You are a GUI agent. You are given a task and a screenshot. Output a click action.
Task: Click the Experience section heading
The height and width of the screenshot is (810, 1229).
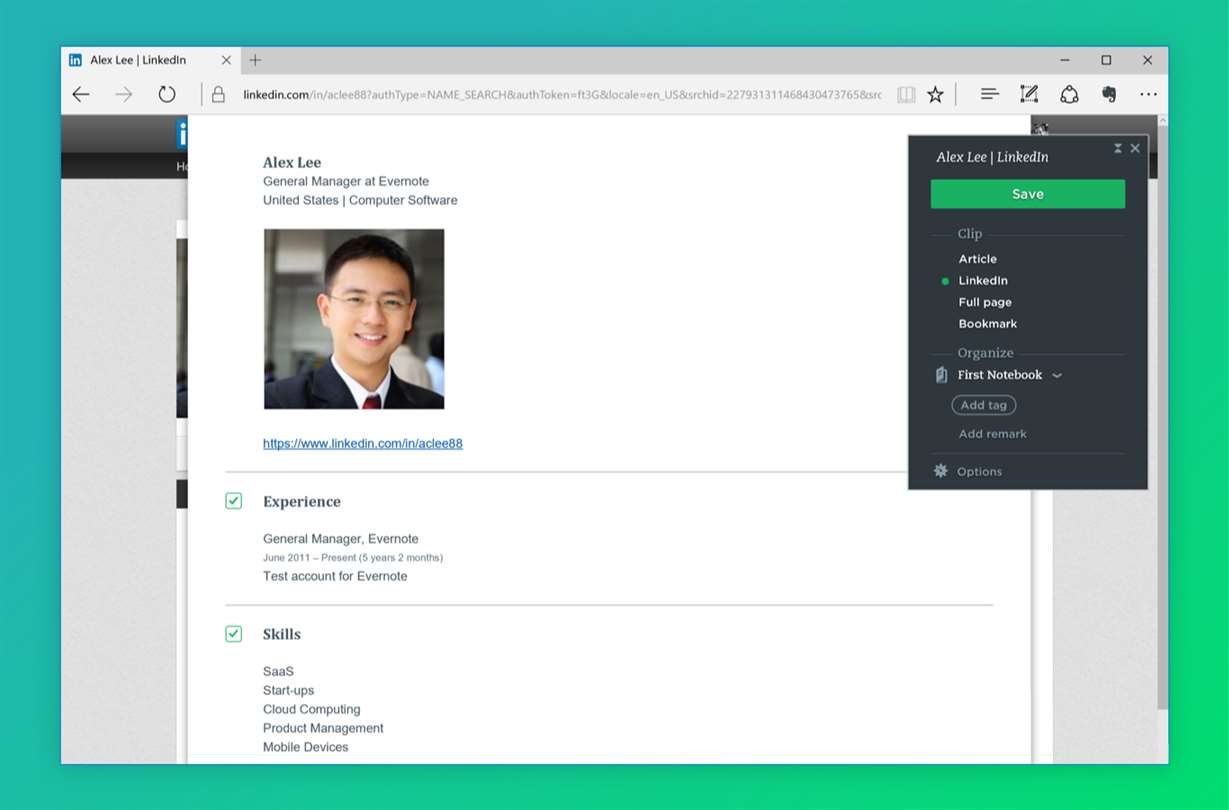click(x=302, y=502)
